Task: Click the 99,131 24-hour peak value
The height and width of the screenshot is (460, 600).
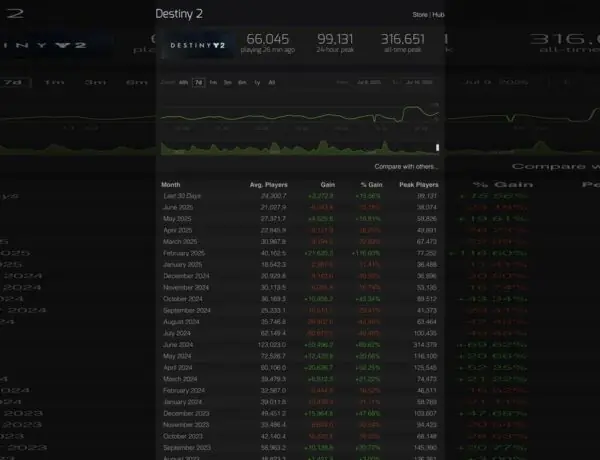Action: tap(335, 39)
